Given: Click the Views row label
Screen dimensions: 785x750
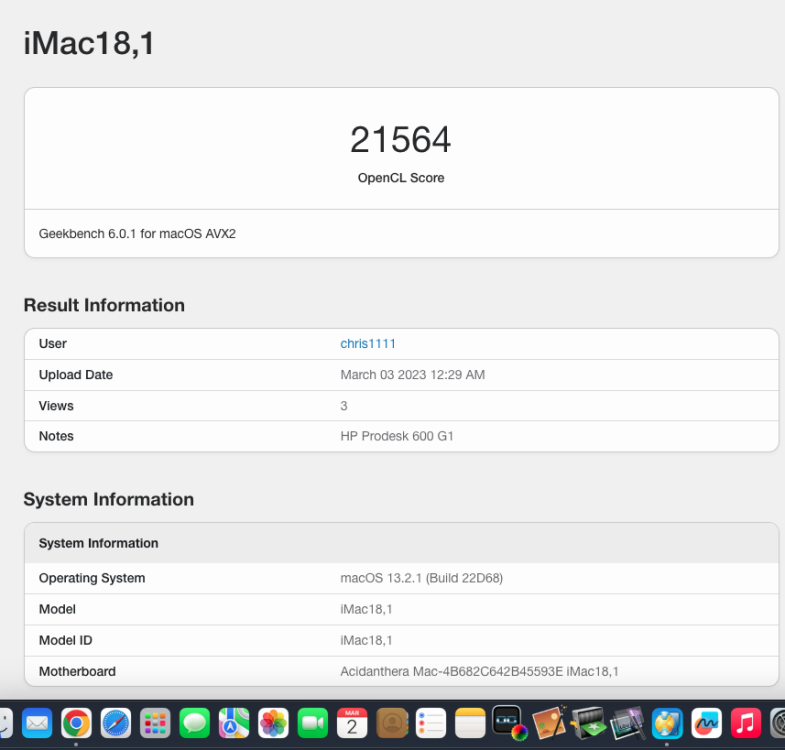Looking at the screenshot, I should pyautogui.click(x=56, y=406).
